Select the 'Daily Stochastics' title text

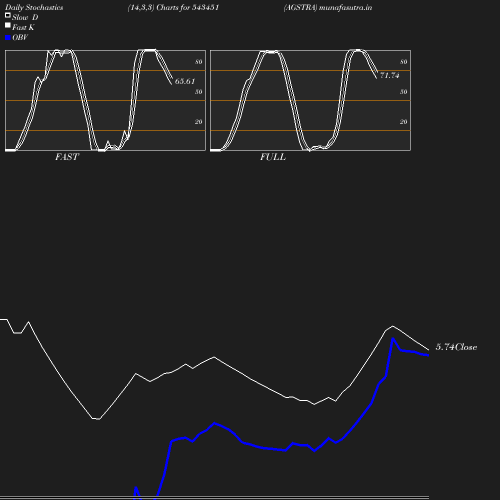(x=34, y=8)
